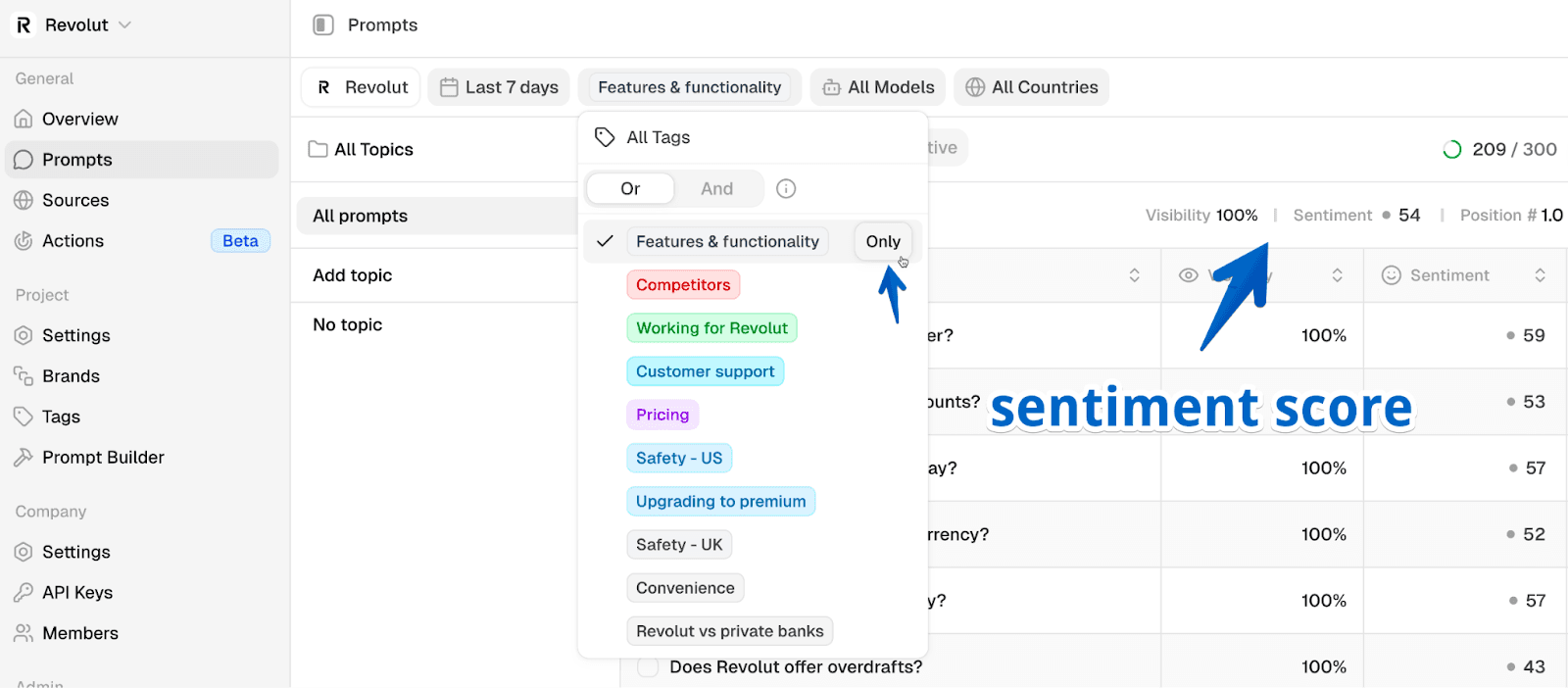The width and height of the screenshot is (1568, 688).
Task: Open Overview via its home icon
Action: coord(24,120)
